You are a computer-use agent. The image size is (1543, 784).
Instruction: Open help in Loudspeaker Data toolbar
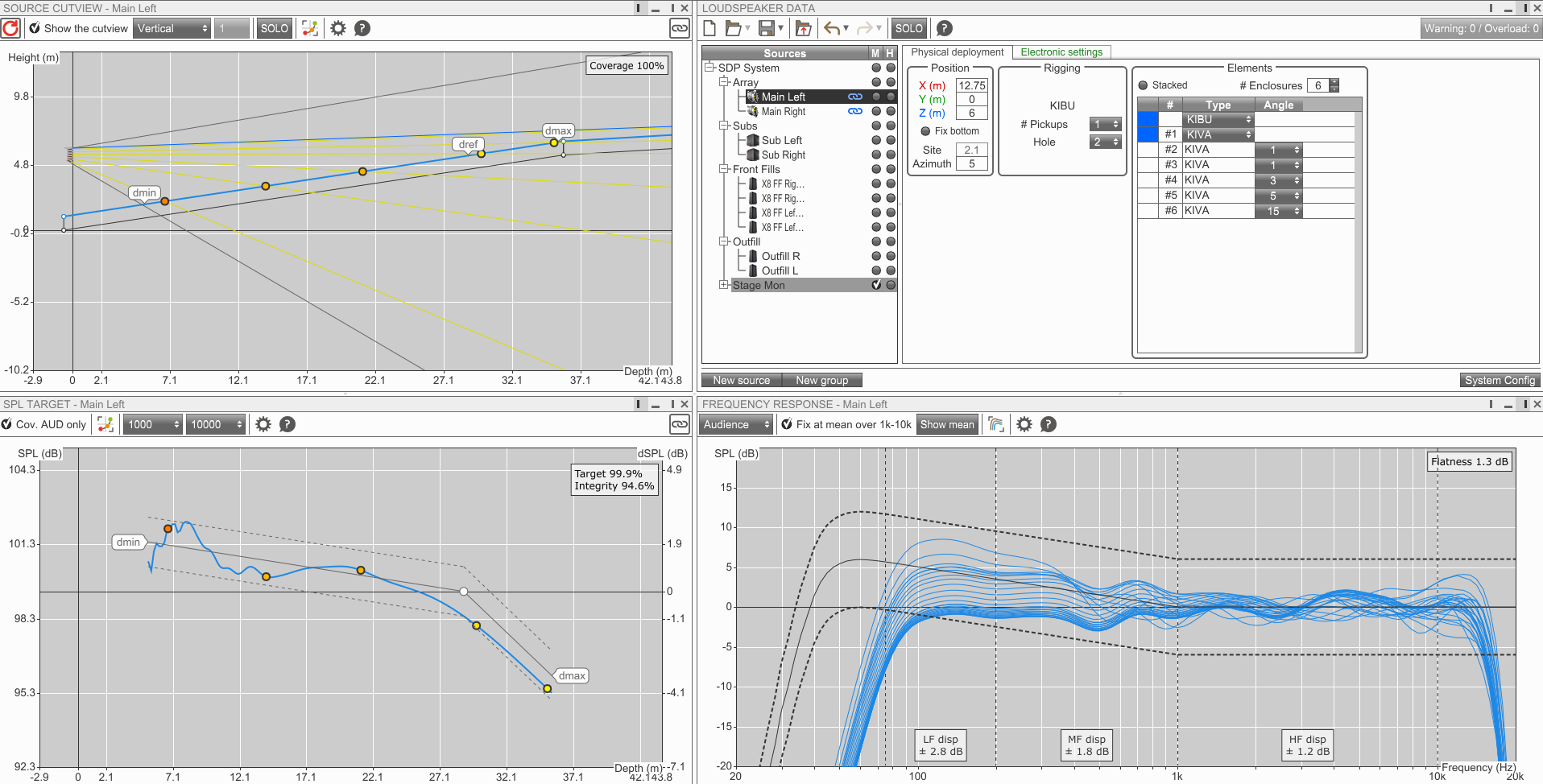(945, 28)
